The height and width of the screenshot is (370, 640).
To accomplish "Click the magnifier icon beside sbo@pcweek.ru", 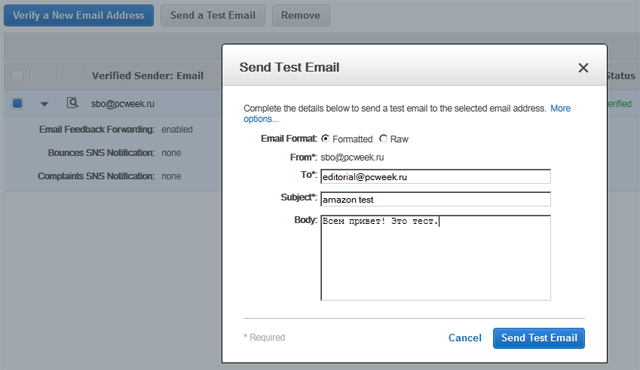I will [x=72, y=103].
